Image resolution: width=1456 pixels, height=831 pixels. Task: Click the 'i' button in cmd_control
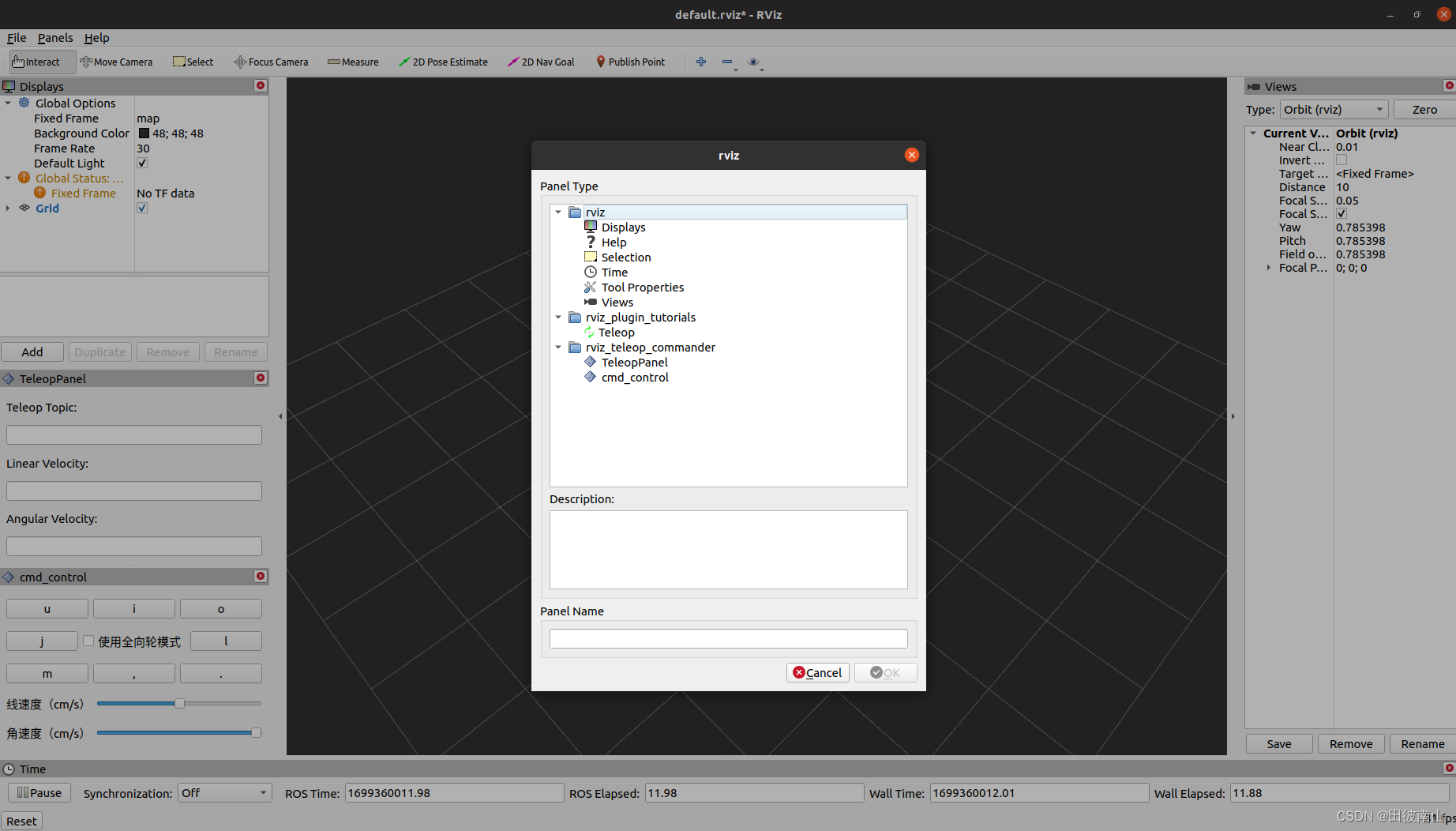pyautogui.click(x=134, y=608)
